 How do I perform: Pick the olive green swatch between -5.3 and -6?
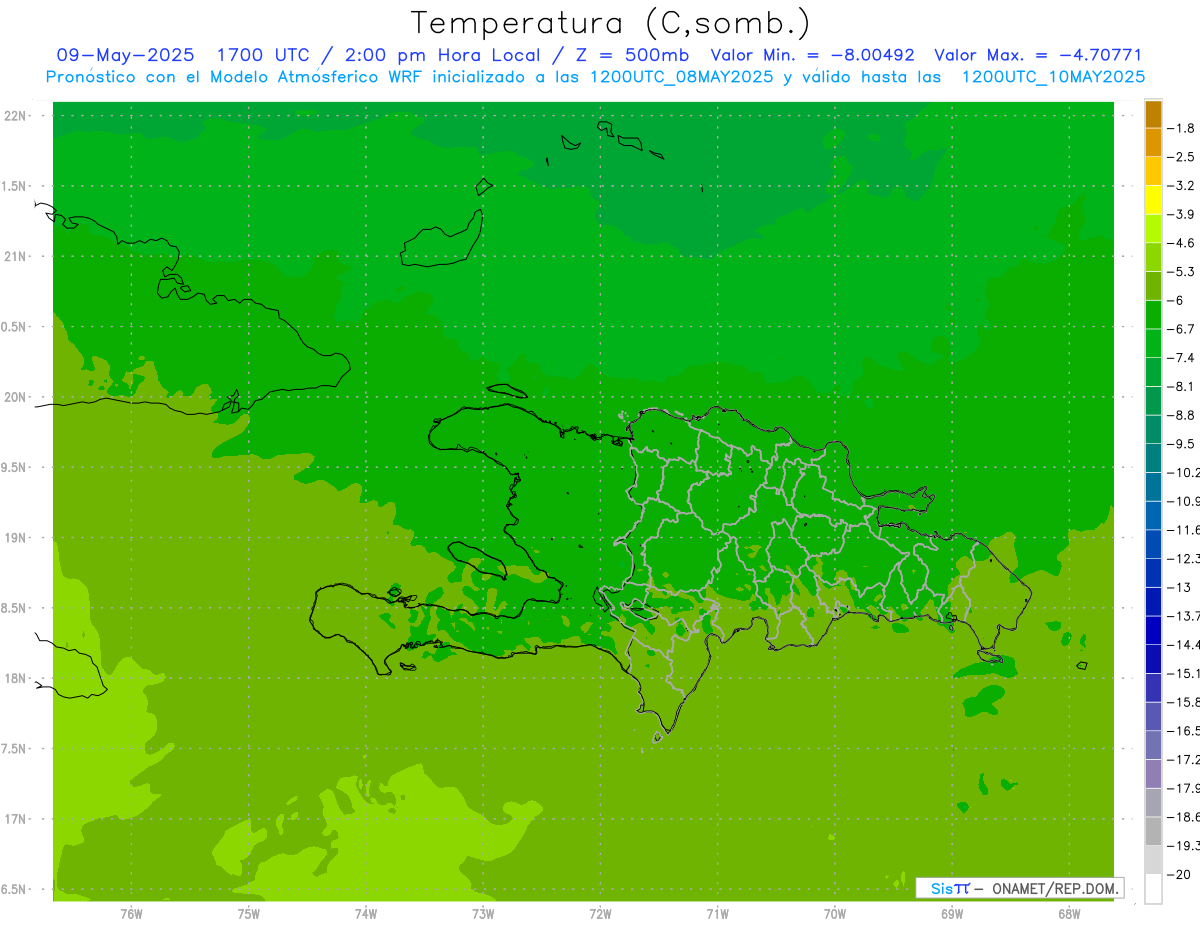click(1153, 286)
